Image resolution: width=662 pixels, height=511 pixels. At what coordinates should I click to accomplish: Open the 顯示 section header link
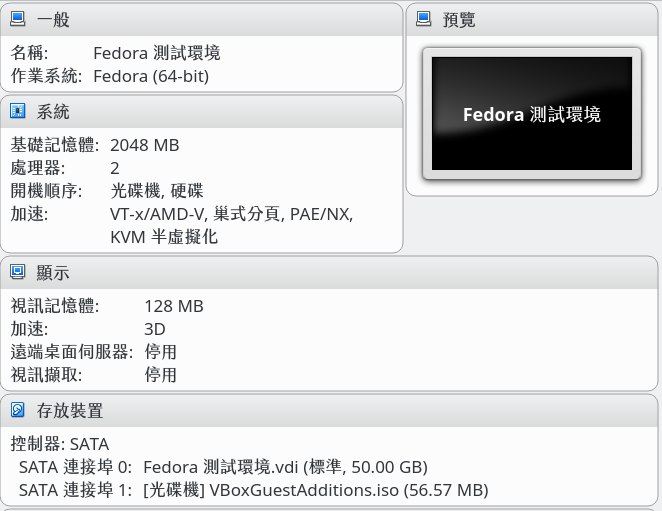pos(53,273)
